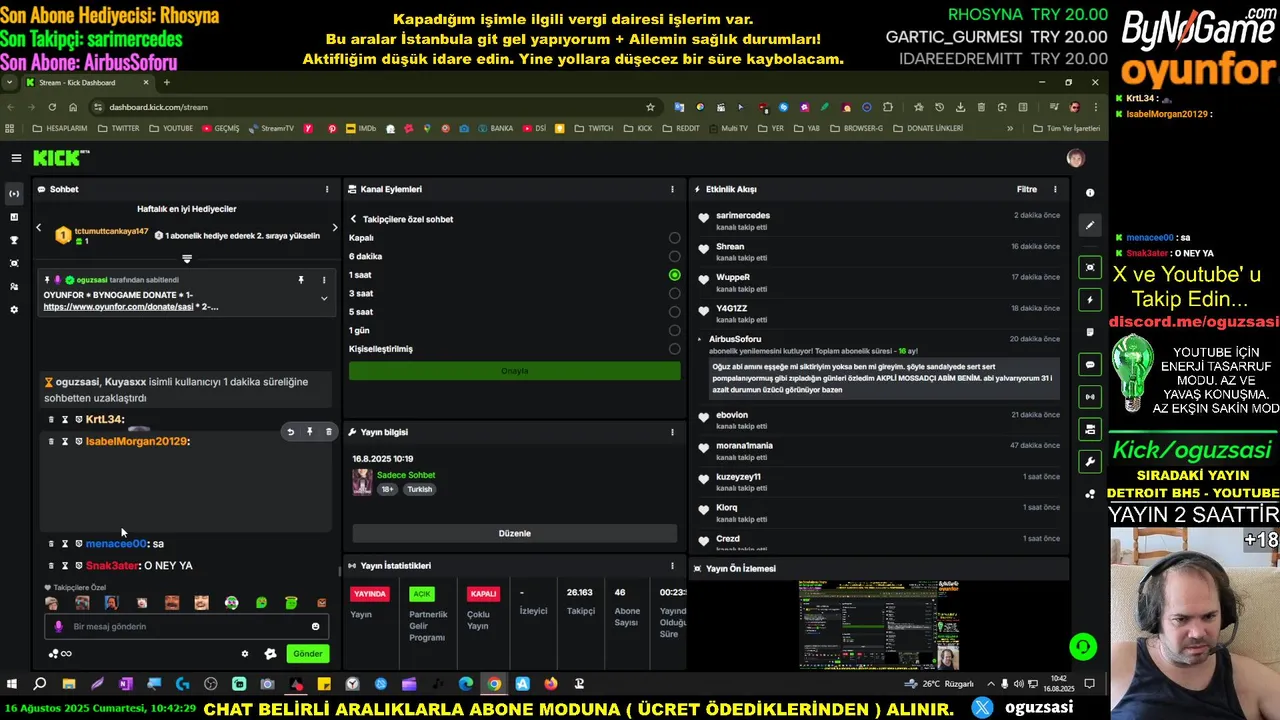The width and height of the screenshot is (1280, 720).
Task: Open the KICK bookmark folder
Action: (x=637, y=128)
